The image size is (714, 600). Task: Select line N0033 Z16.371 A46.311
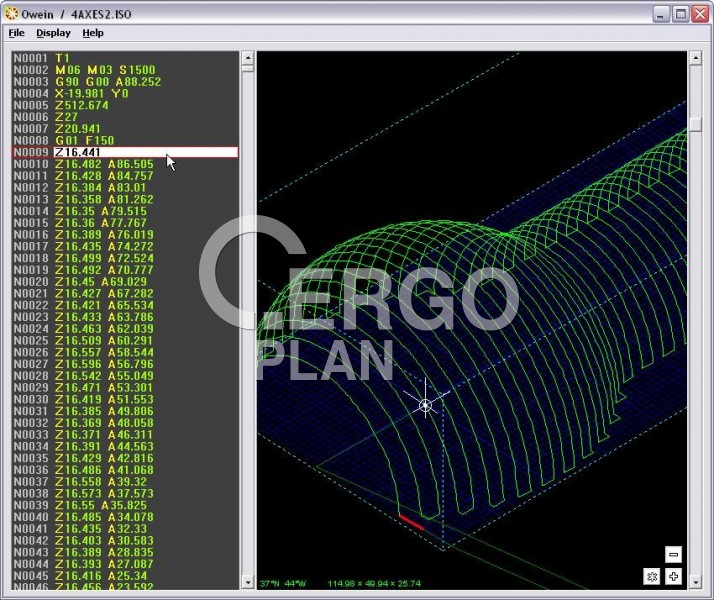pyautogui.click(x=125, y=435)
